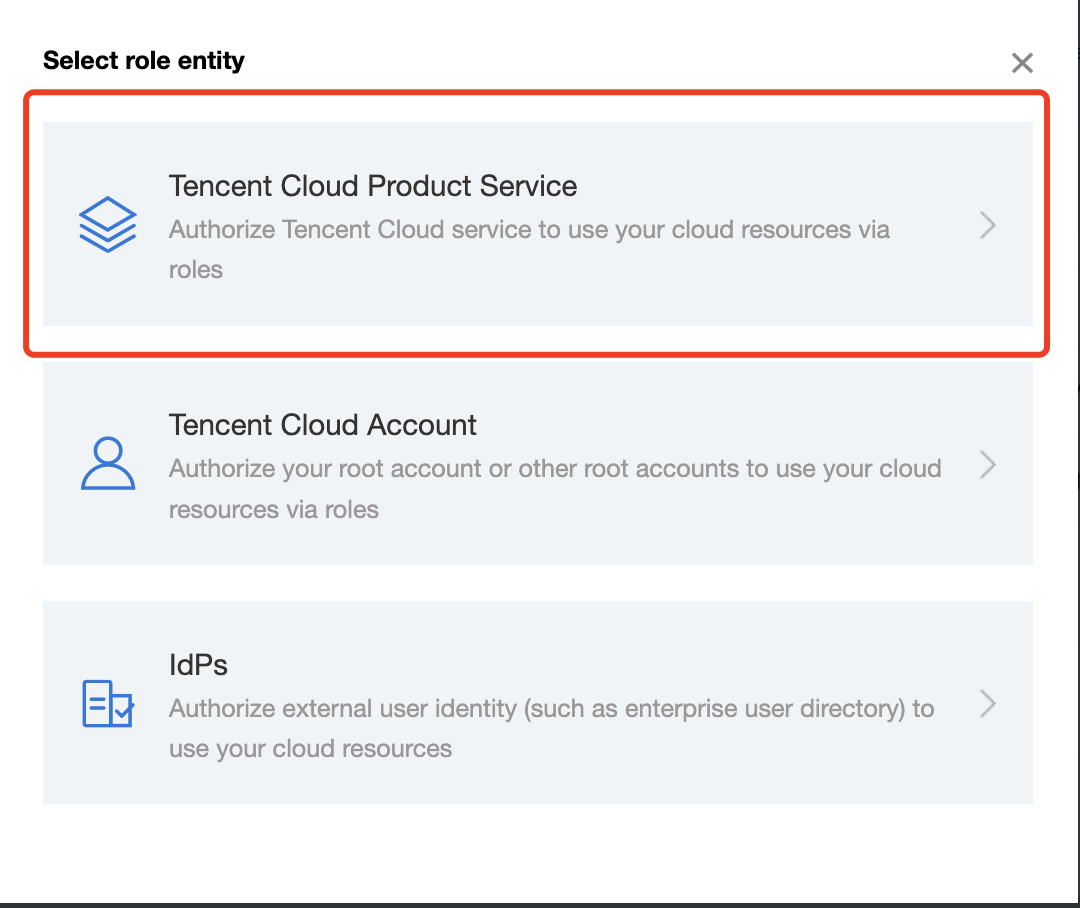Click the IdPs document checkmark icon
The height and width of the screenshot is (908, 1080).
coord(107,703)
